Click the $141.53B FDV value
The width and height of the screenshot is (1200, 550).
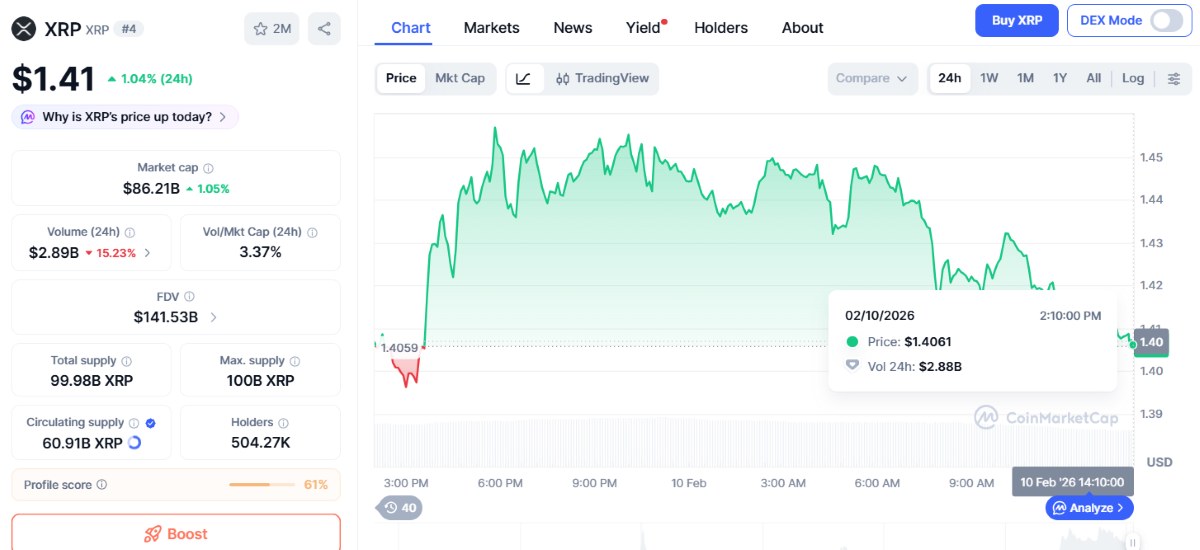(166, 317)
